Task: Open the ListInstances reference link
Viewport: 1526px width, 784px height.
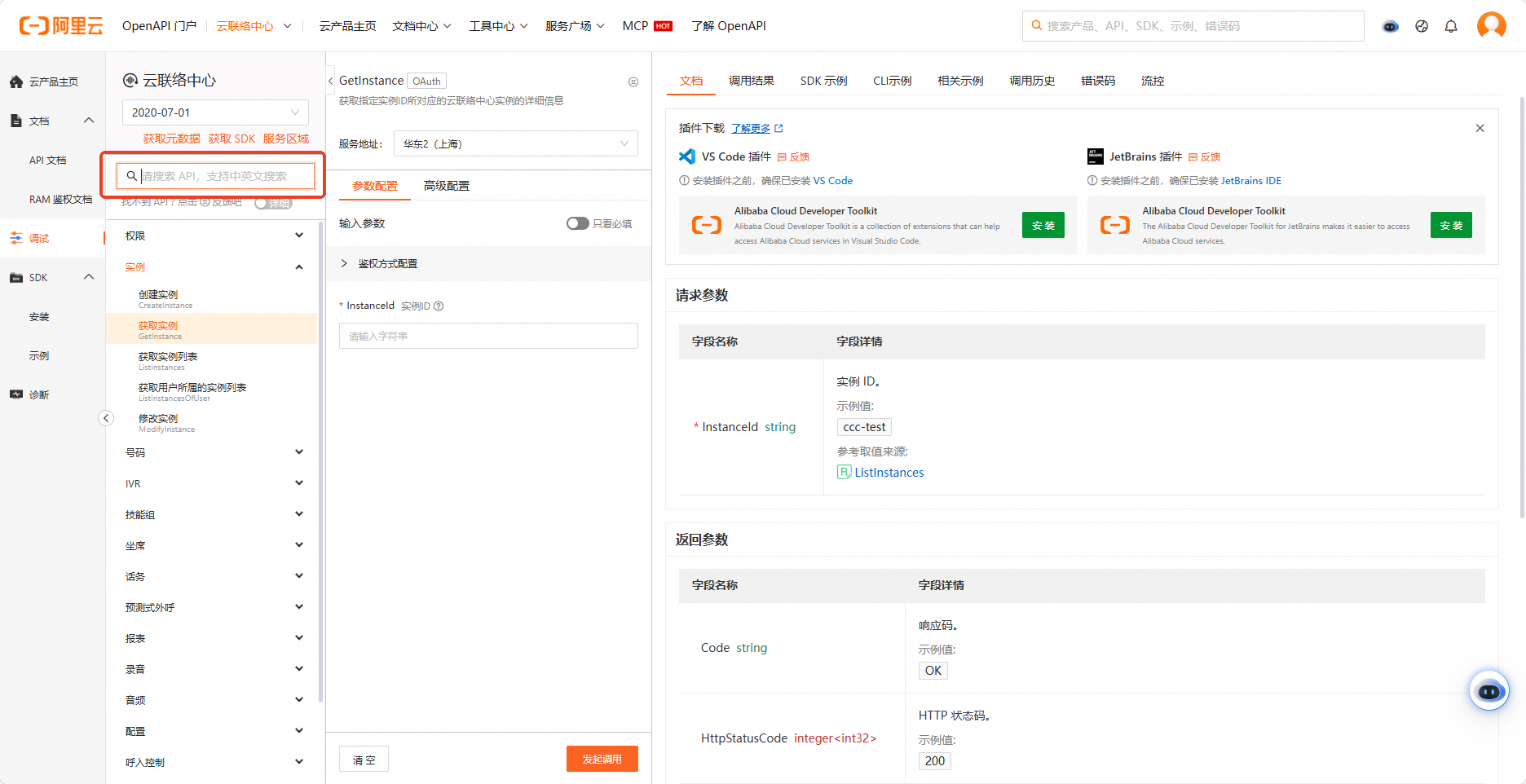Action: [889, 473]
